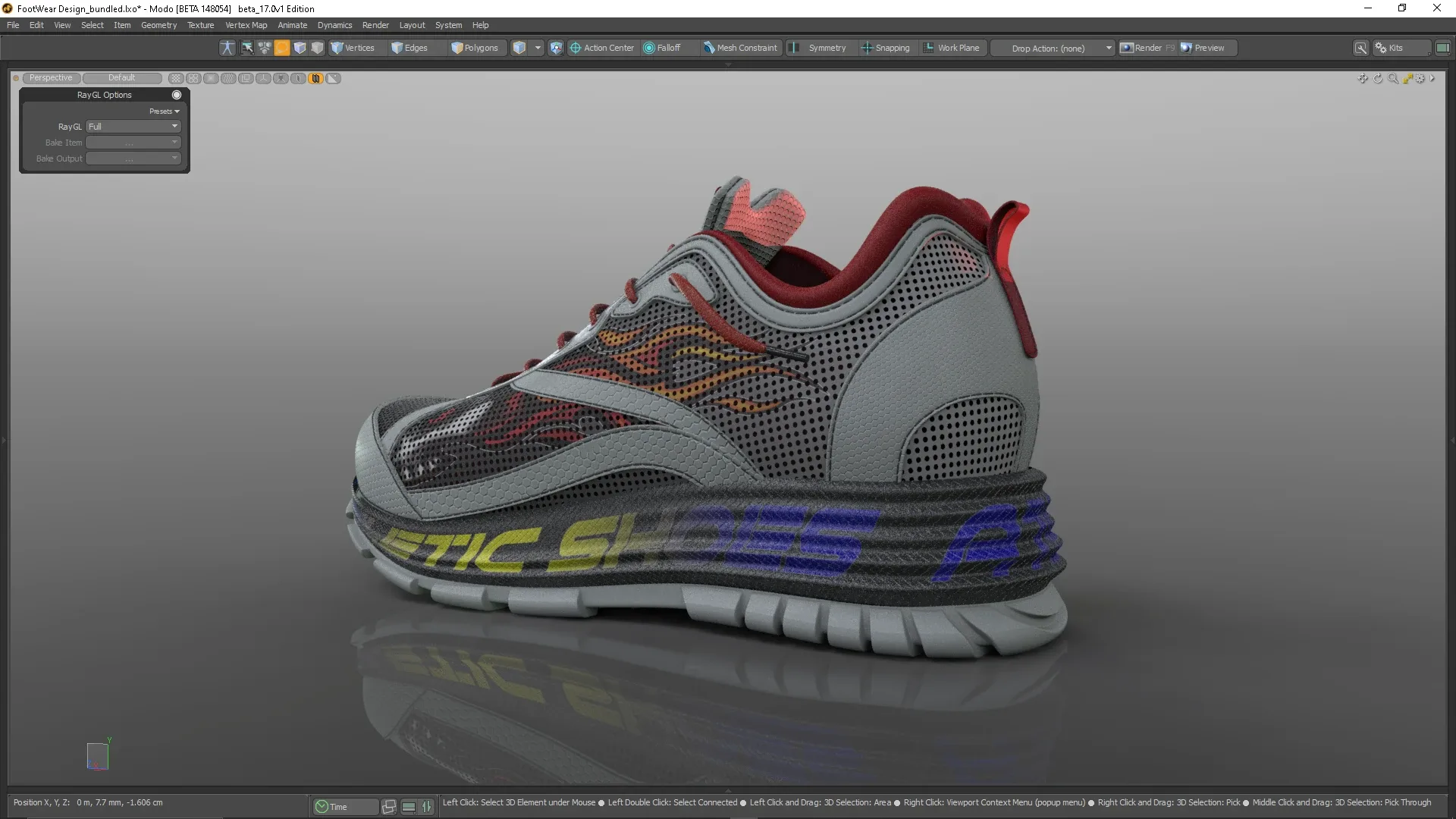Click the cube with red-blue marker icon
Screen dimensions: 1456x819
click(x=557, y=48)
